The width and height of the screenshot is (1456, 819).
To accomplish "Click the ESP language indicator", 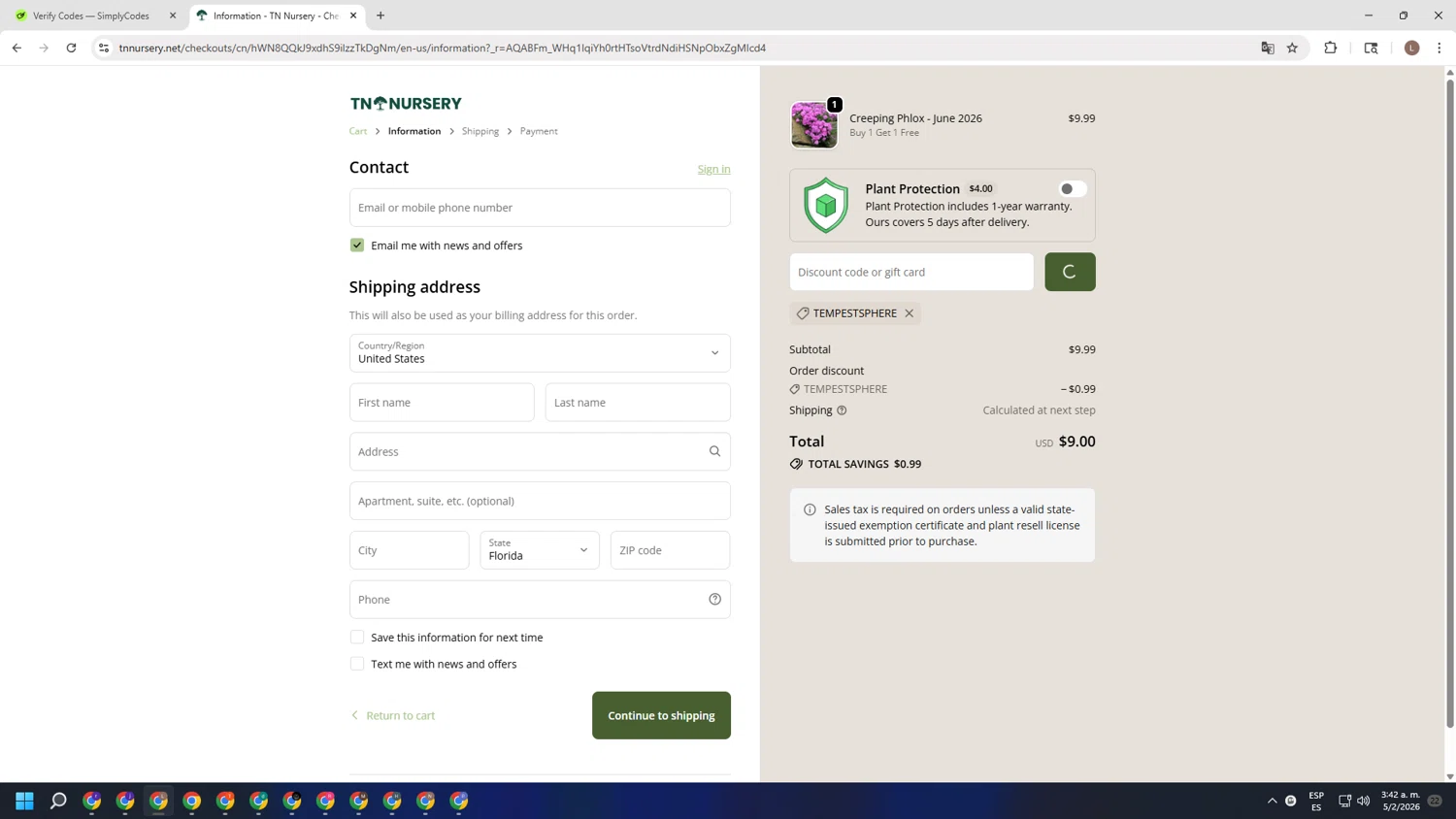I will click(x=1316, y=801).
